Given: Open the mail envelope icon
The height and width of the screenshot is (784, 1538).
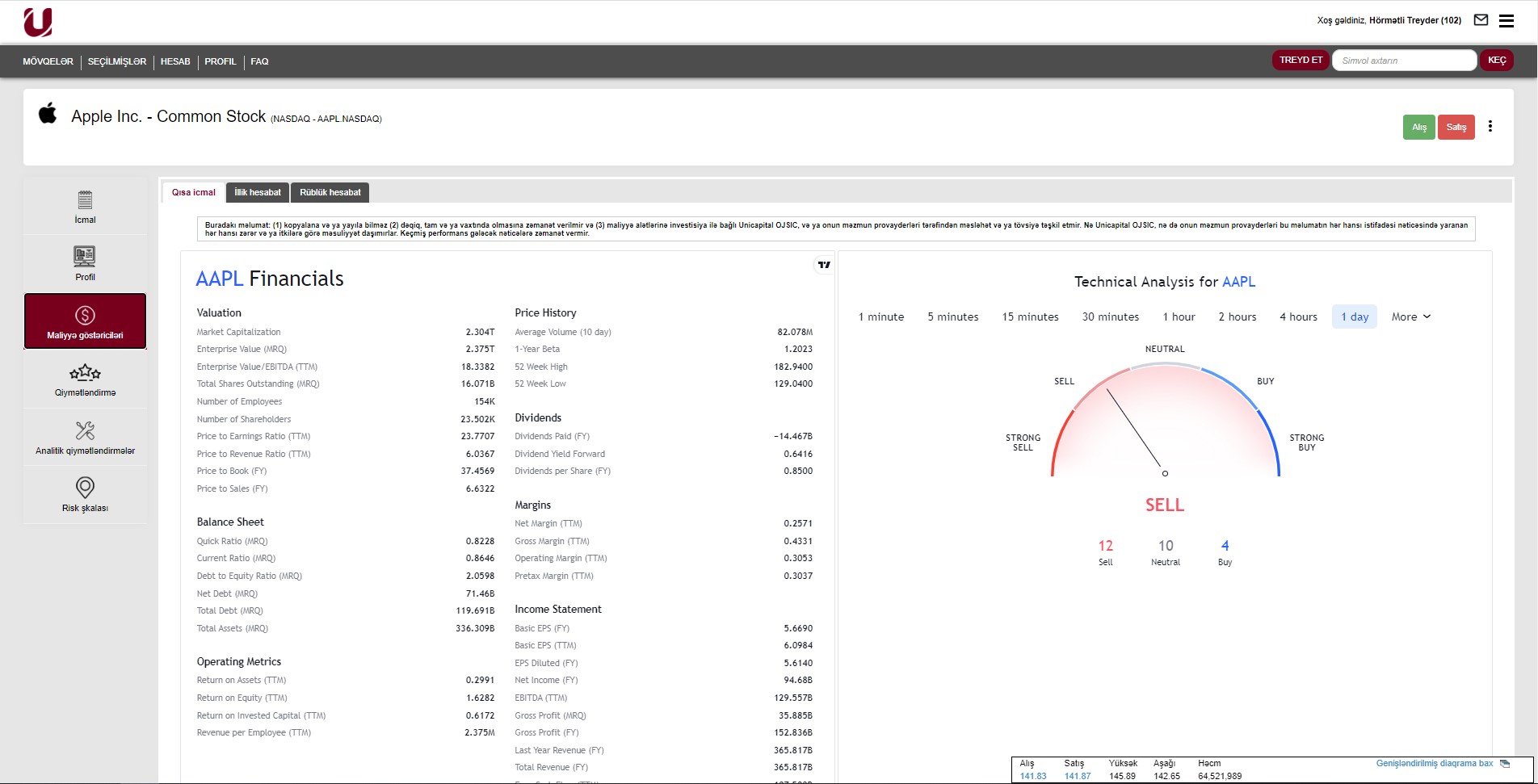Looking at the screenshot, I should click(1481, 20).
